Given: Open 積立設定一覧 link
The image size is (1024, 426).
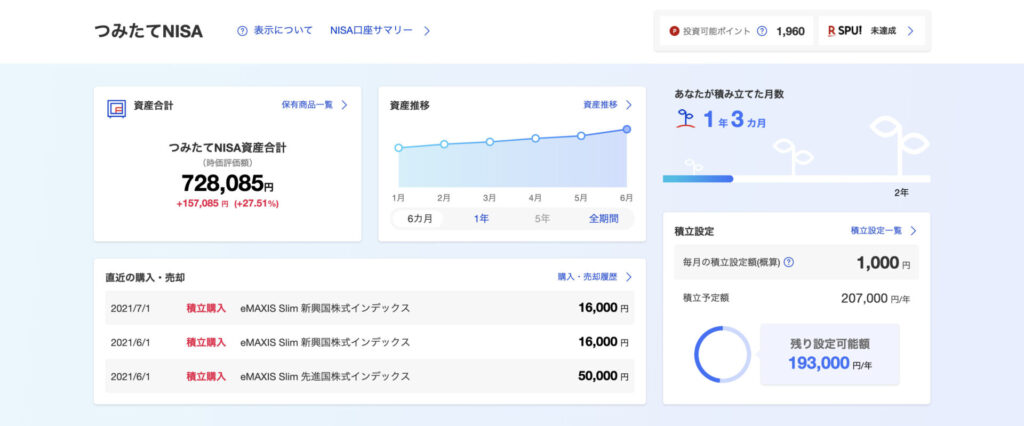Looking at the screenshot, I should coord(876,231).
